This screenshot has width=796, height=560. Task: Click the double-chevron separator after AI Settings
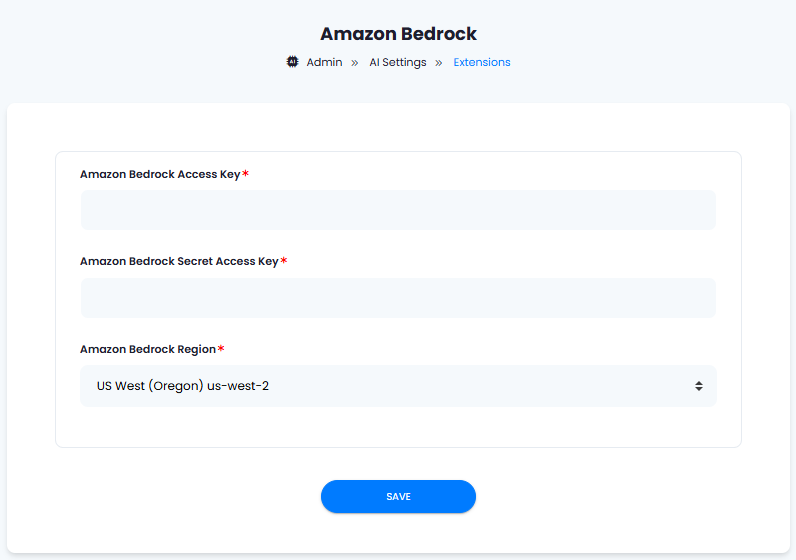[439, 62]
